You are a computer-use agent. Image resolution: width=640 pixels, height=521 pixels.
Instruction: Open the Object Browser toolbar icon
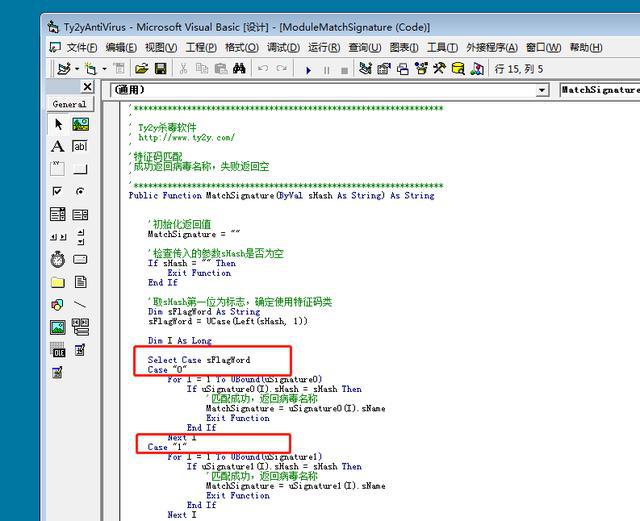click(421, 69)
